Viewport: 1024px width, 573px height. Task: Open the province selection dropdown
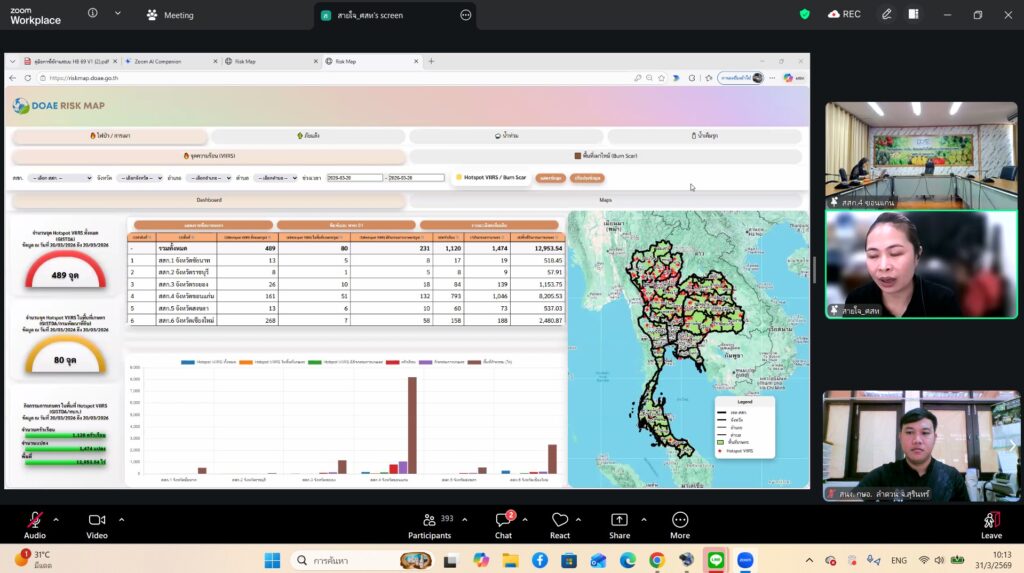(138, 178)
